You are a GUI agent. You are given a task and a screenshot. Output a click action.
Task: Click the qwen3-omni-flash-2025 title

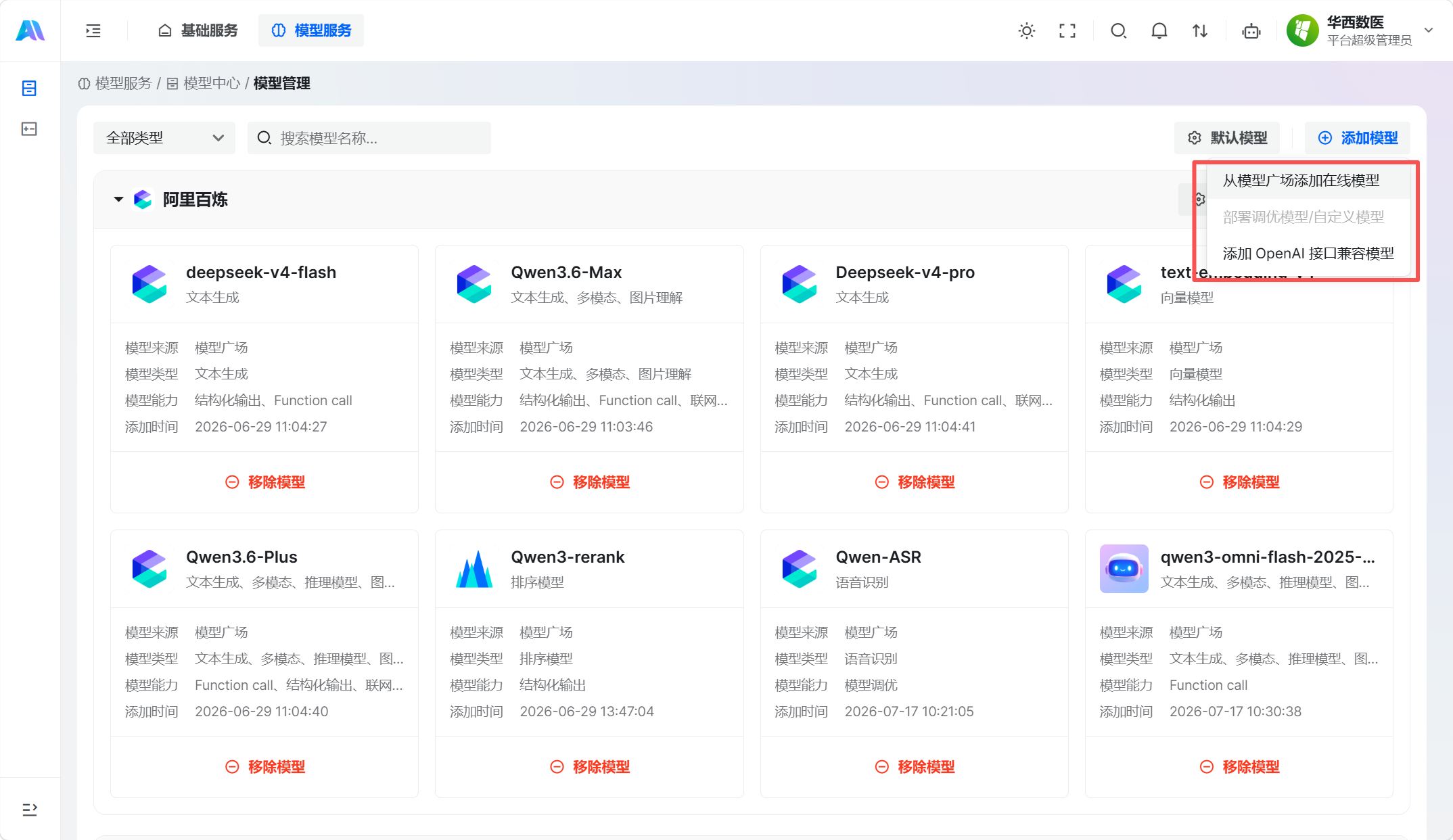coord(1268,557)
